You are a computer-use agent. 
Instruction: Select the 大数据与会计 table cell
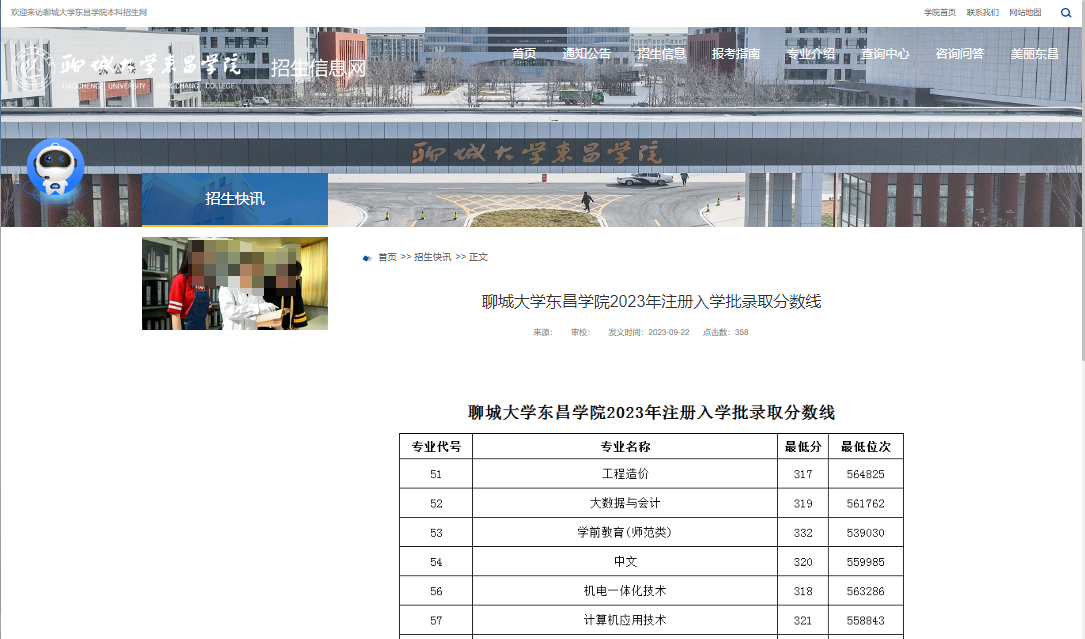pos(625,503)
